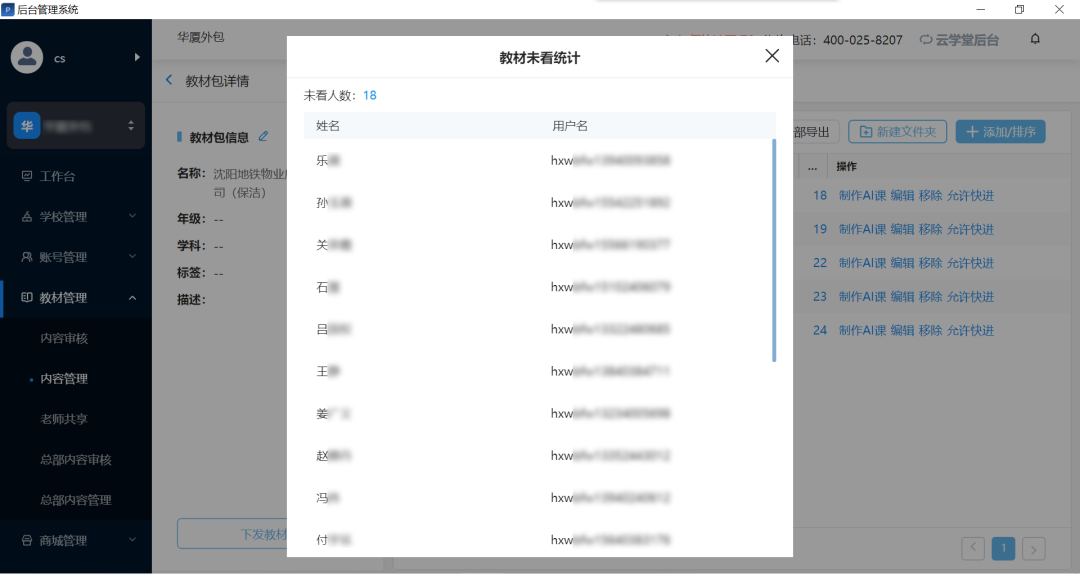1080x574 pixels.
Task: Open 总部内容审核 submenu item
Action: tap(76, 460)
